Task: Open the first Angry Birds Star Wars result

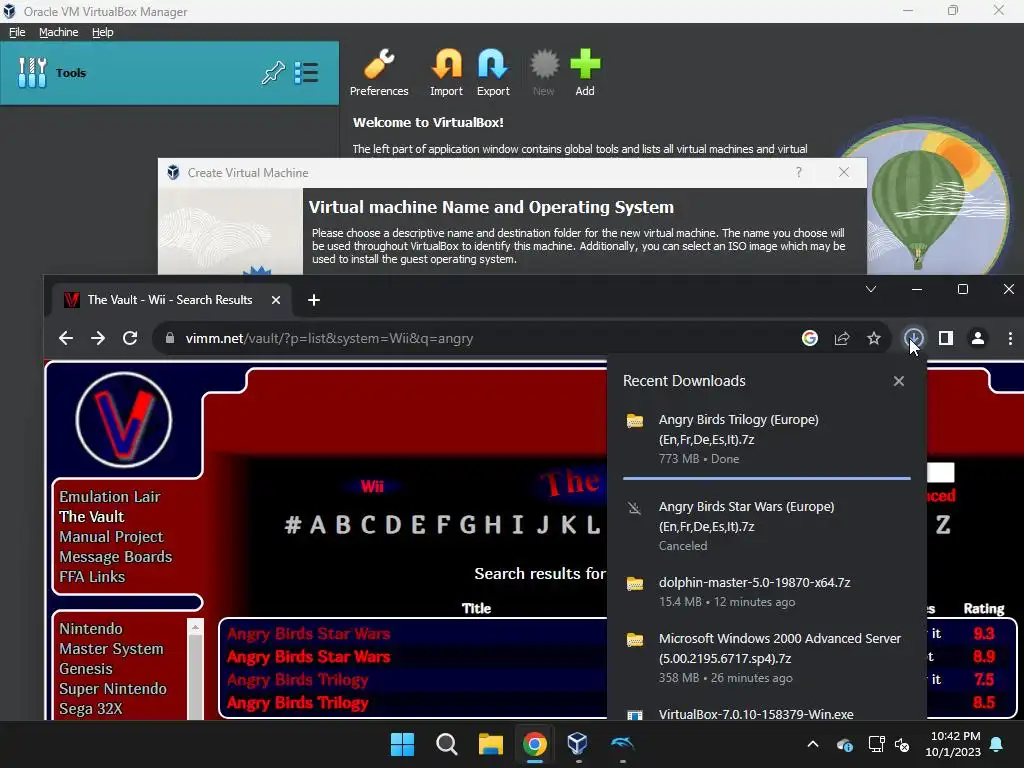Action: coord(308,633)
